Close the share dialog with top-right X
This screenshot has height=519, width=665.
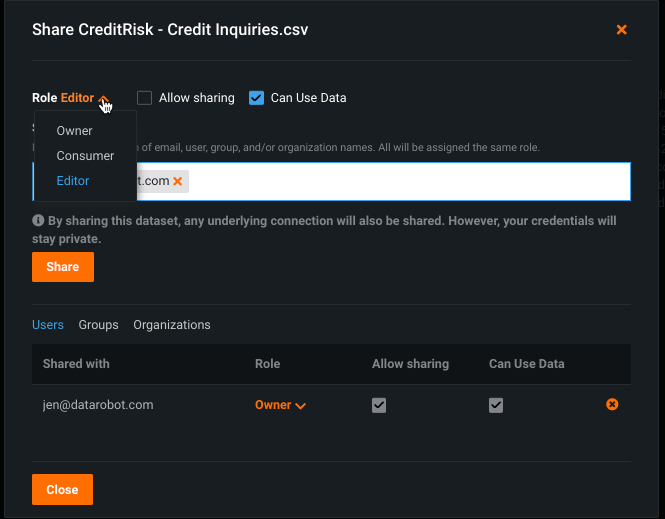621,30
